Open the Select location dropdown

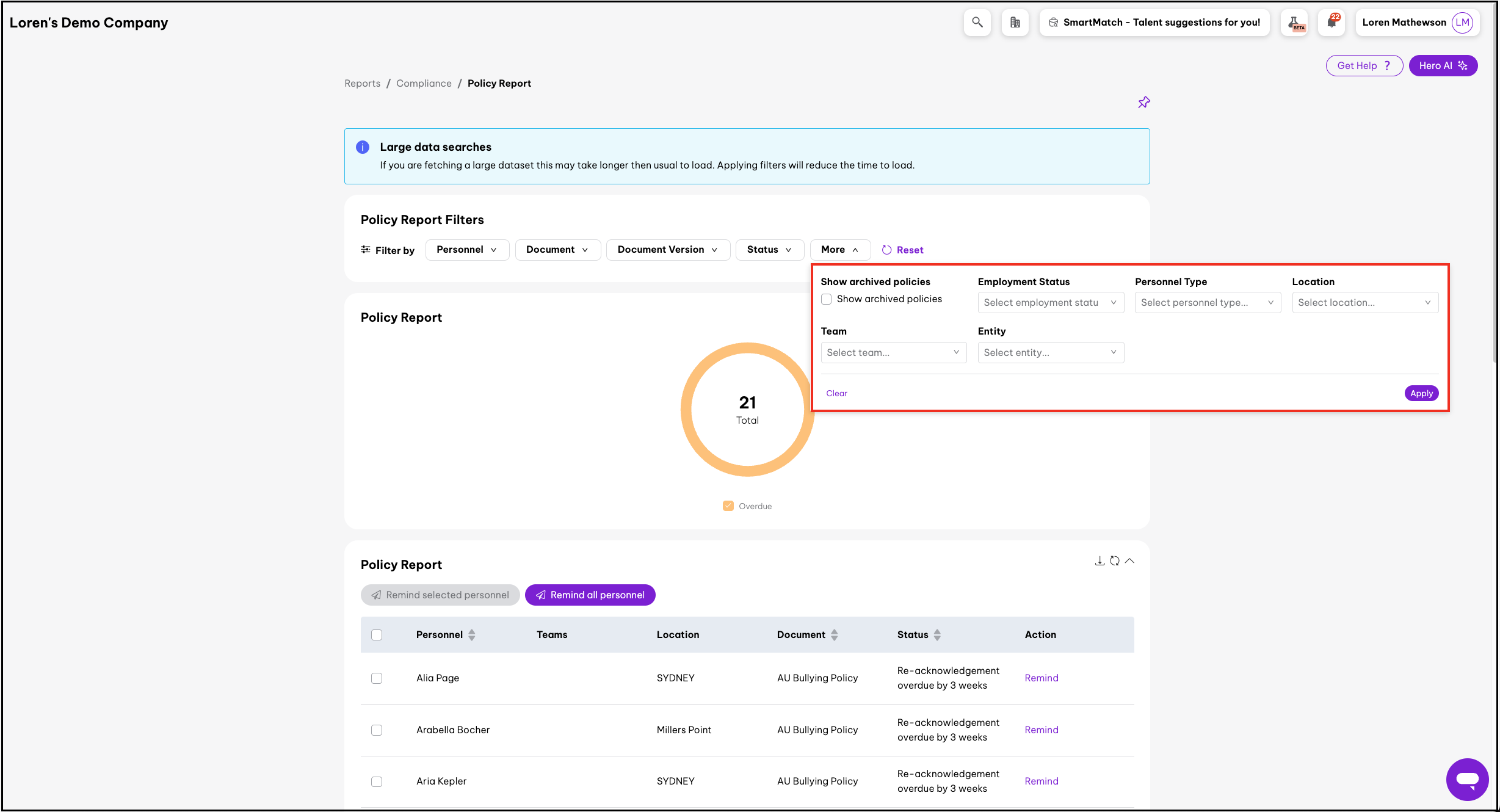coord(1364,303)
